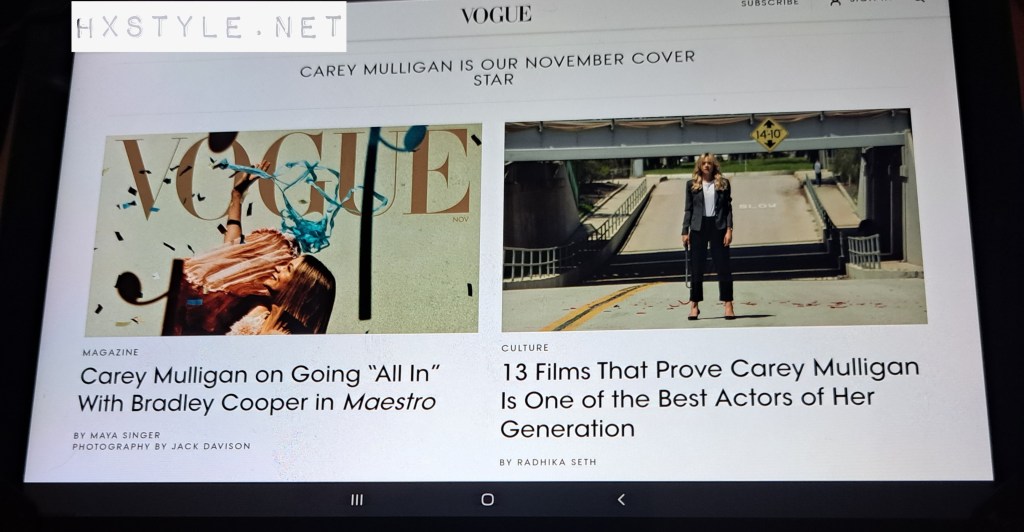Click the word Maestro in headline
The width and height of the screenshot is (1024, 532).
(x=389, y=402)
